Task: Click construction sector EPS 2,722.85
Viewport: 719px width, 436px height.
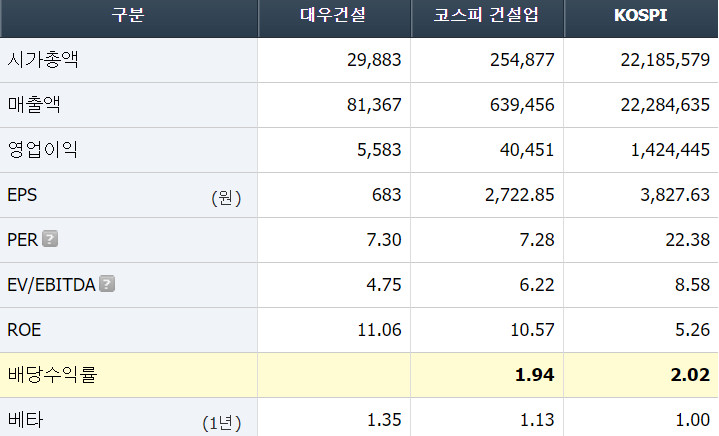Action: click(x=520, y=195)
